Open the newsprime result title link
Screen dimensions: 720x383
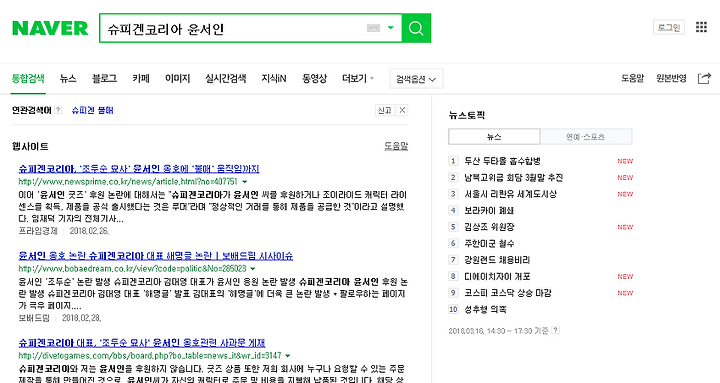(139, 169)
